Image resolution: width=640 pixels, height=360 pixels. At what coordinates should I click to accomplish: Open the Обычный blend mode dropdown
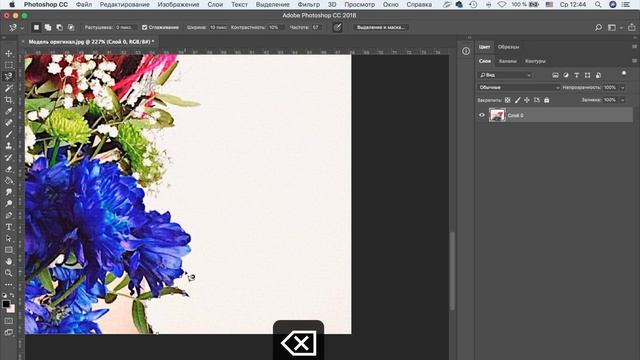coord(518,87)
